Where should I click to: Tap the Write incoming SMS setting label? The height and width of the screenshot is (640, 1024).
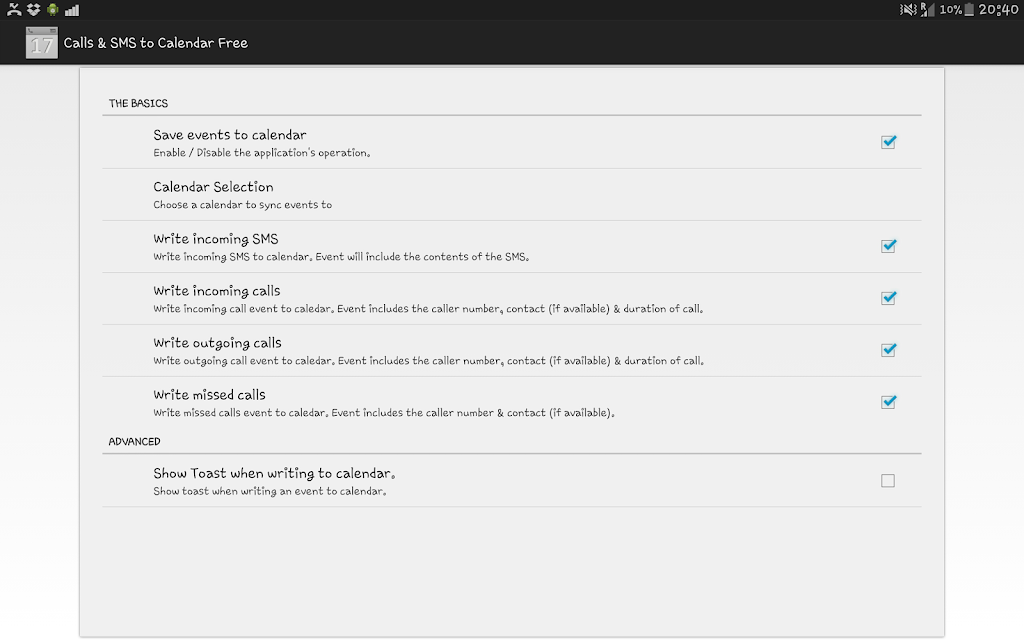click(216, 239)
